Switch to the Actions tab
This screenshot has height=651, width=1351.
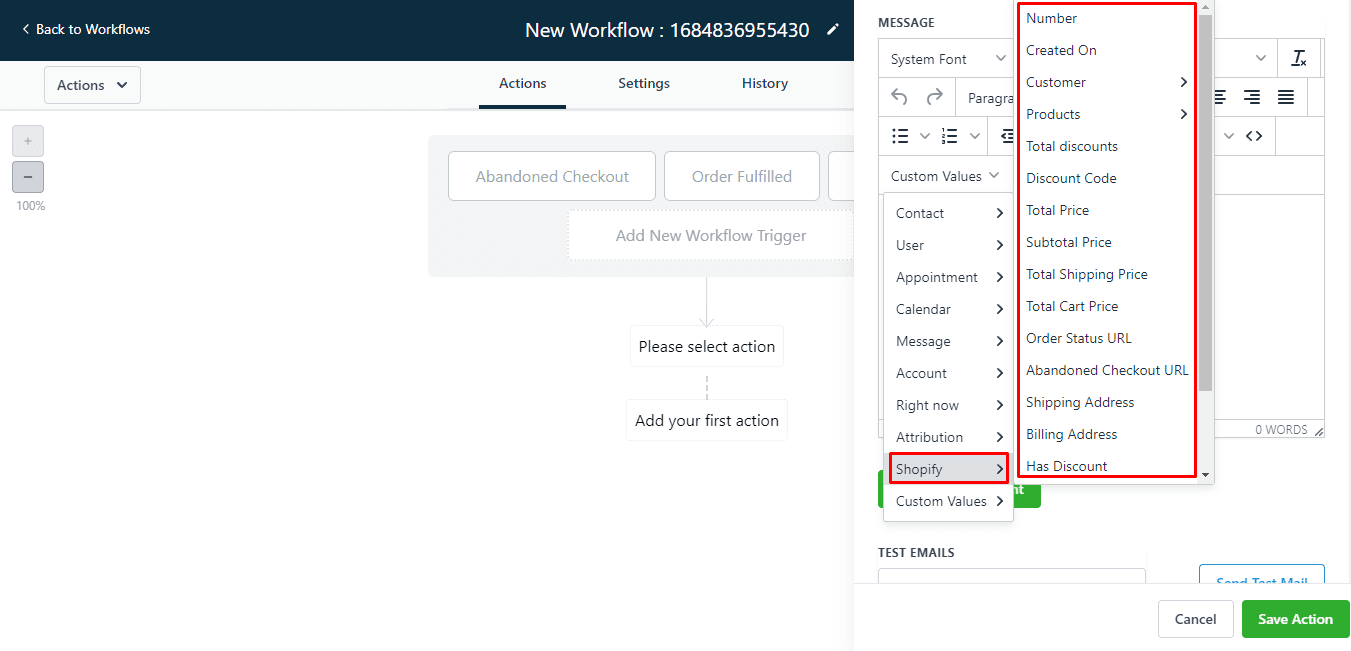pyautogui.click(x=522, y=84)
